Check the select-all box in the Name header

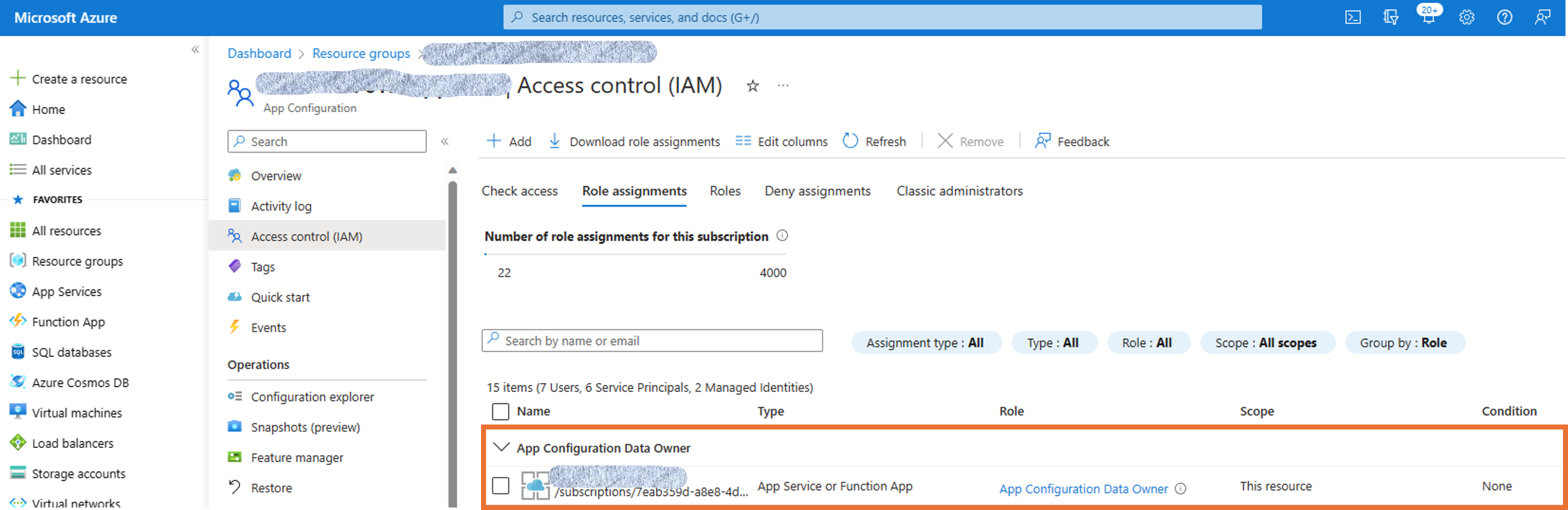pos(500,411)
